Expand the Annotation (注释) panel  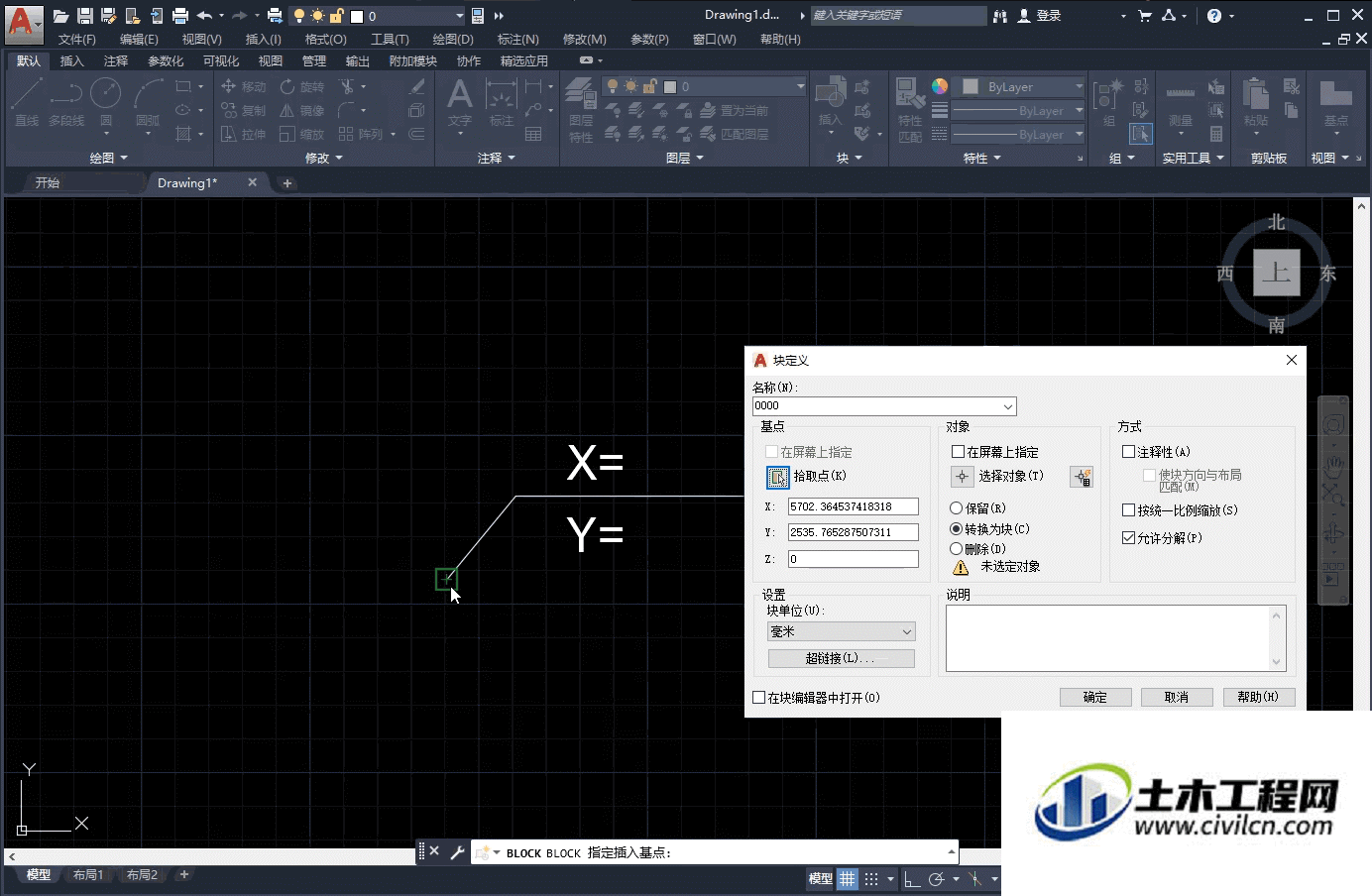tap(496, 158)
